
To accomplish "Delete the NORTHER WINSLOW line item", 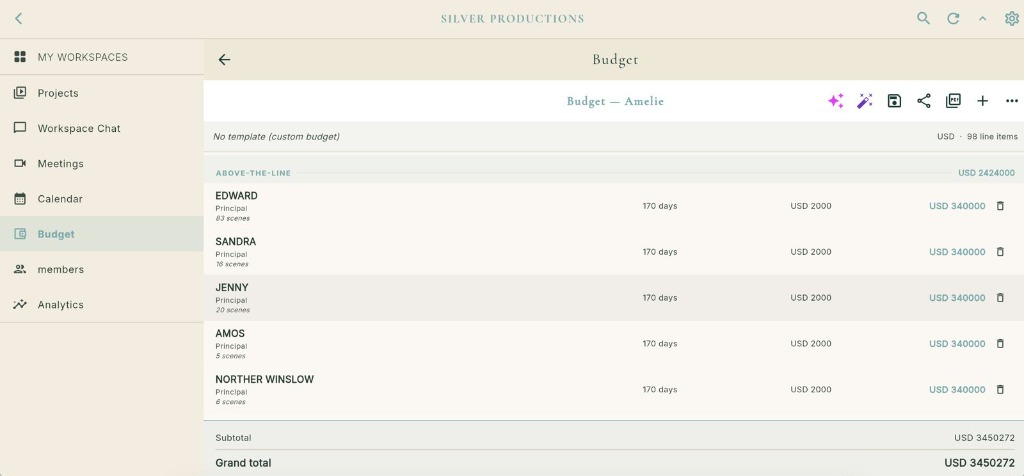I will click(1000, 389).
